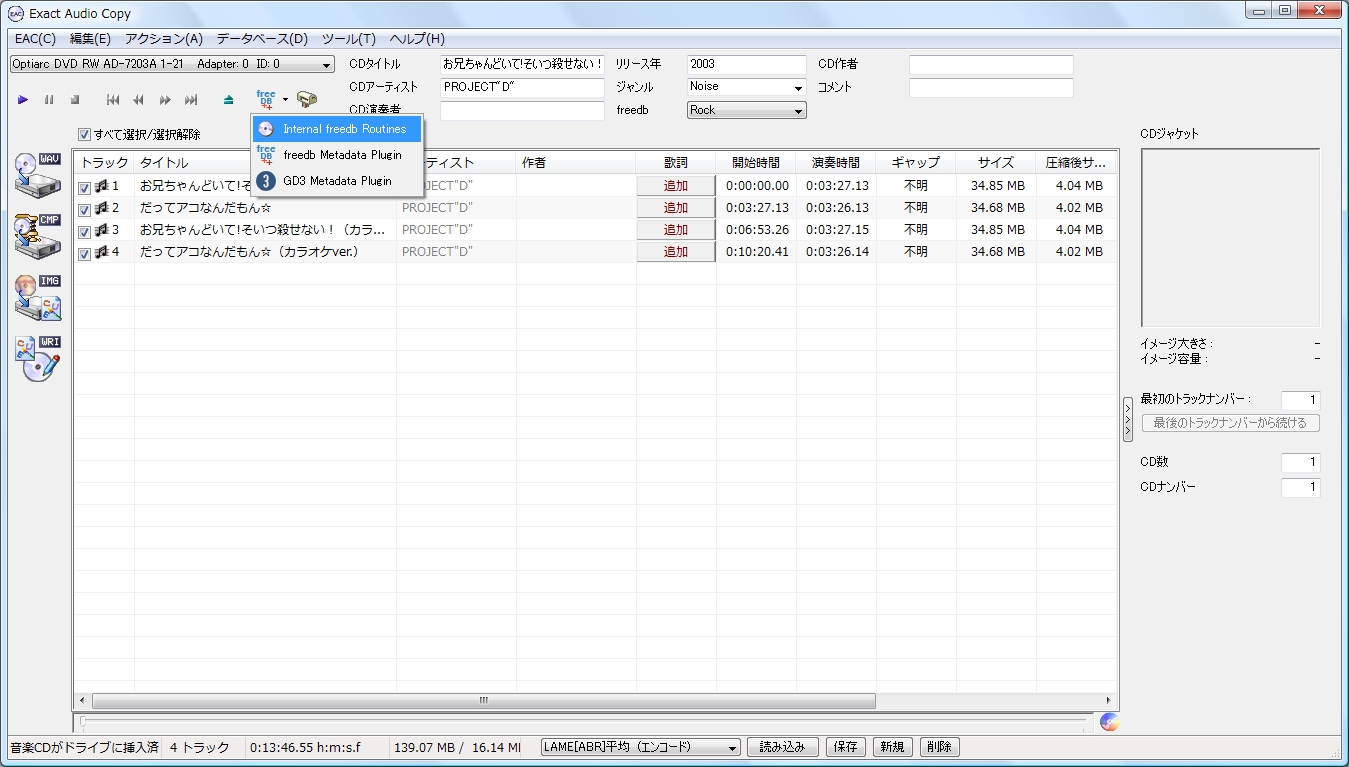
Task: Jump to the previous track
Action: pyautogui.click(x=113, y=100)
